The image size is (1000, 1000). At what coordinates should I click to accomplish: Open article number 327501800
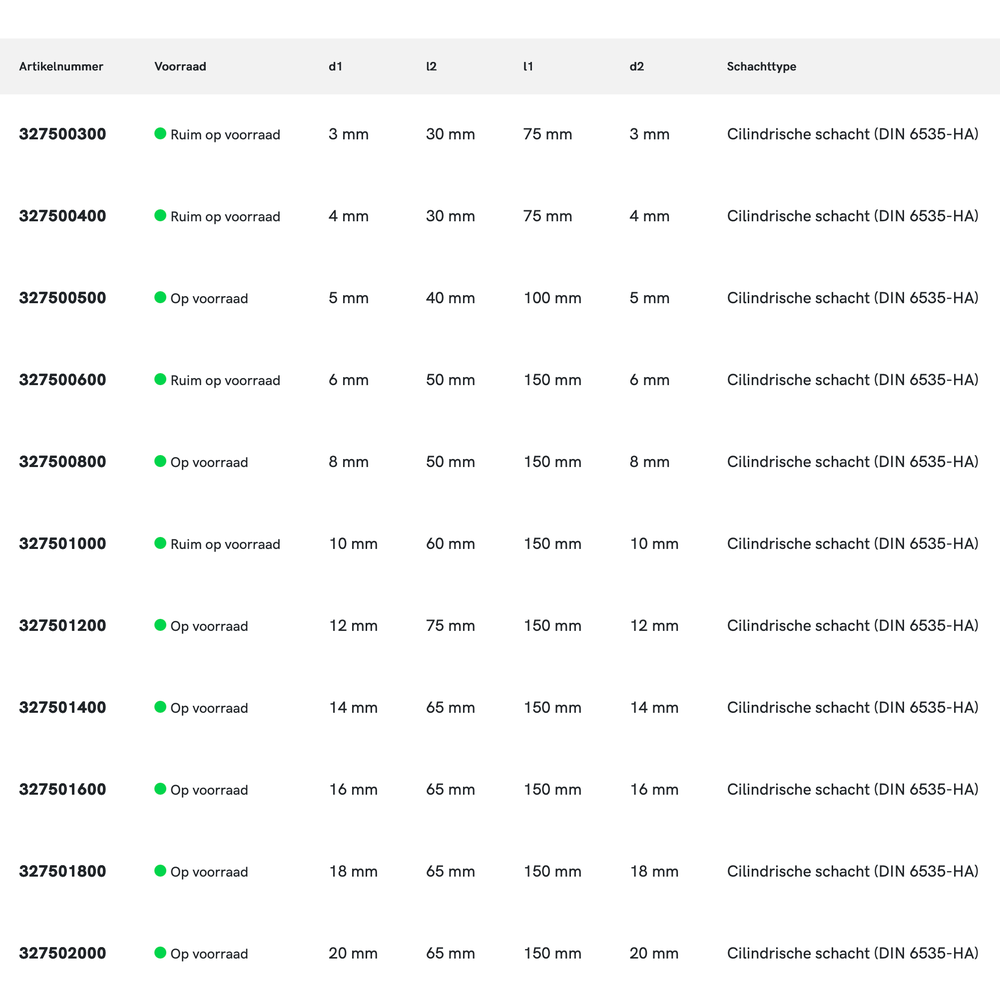[62, 872]
